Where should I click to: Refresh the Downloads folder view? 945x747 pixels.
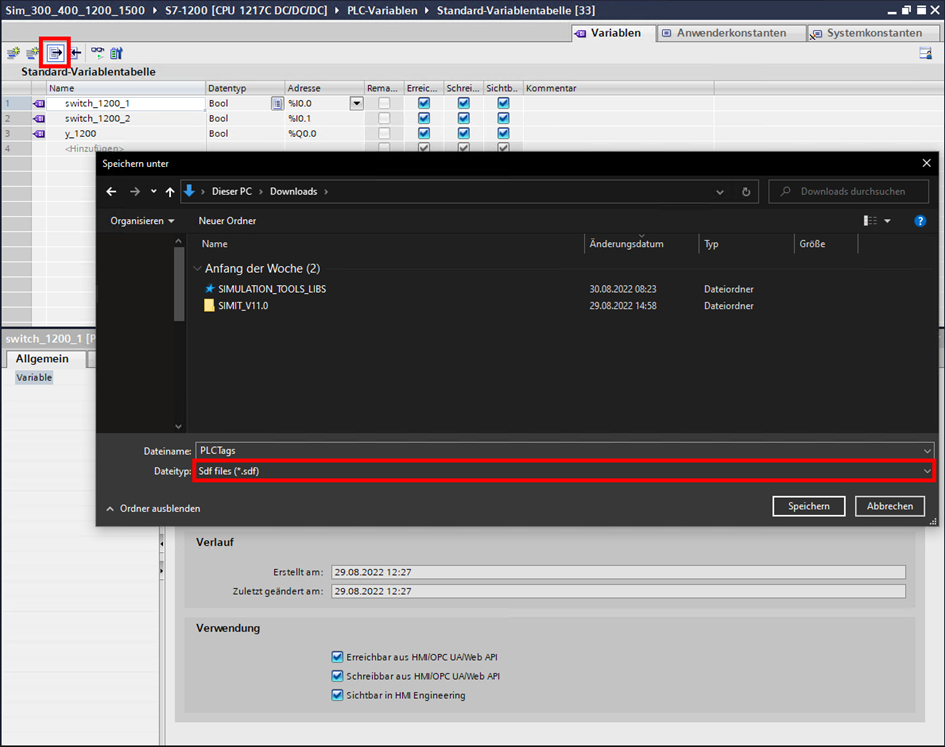pos(746,192)
